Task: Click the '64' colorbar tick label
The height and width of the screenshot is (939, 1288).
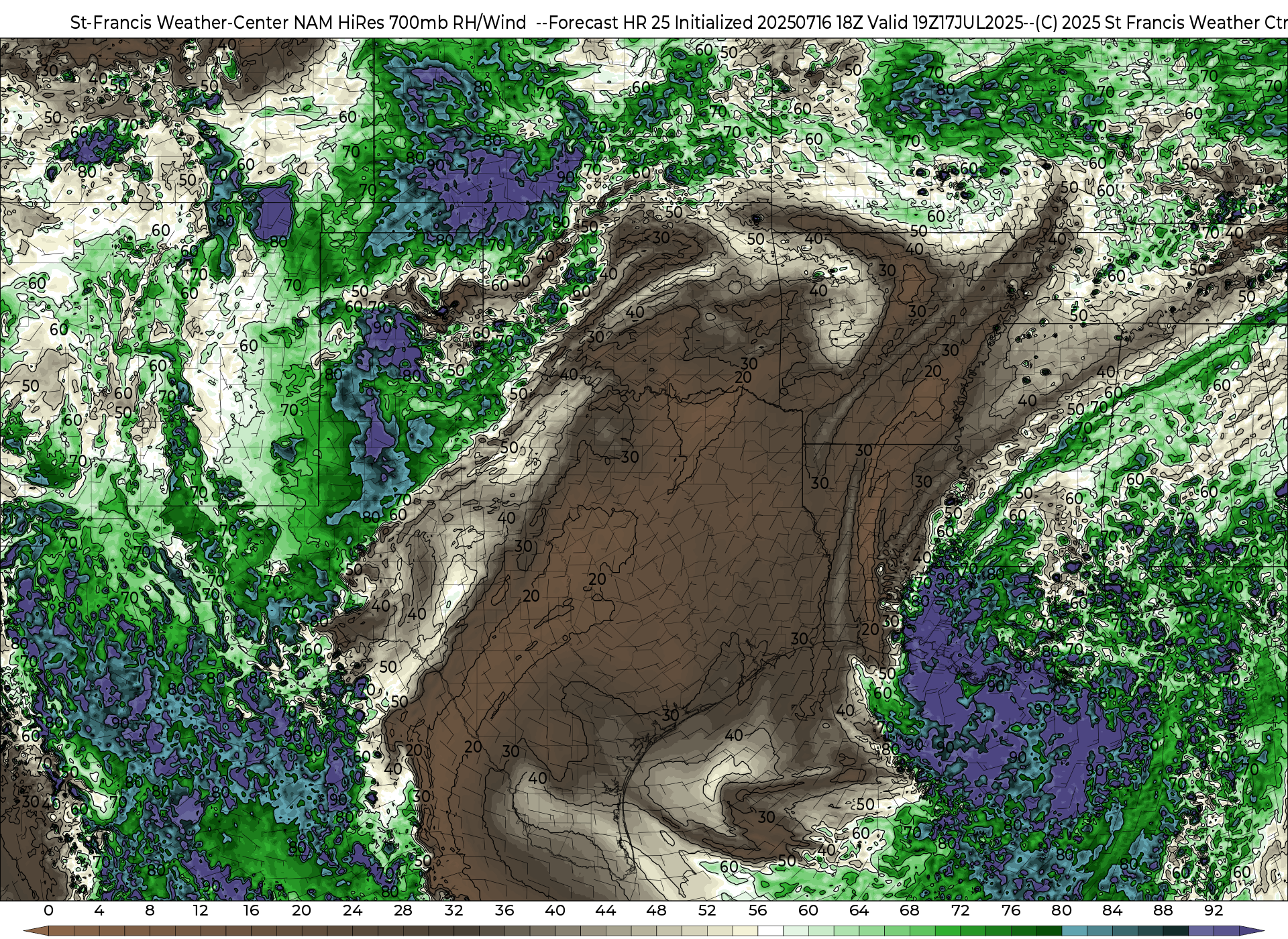Action: click(x=859, y=911)
